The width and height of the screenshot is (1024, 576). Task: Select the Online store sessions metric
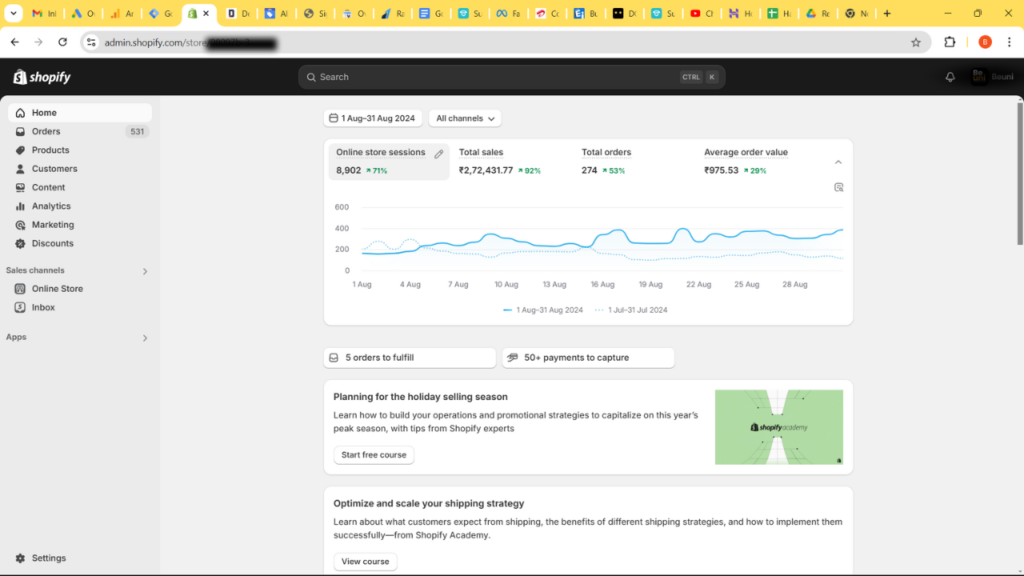point(389,161)
